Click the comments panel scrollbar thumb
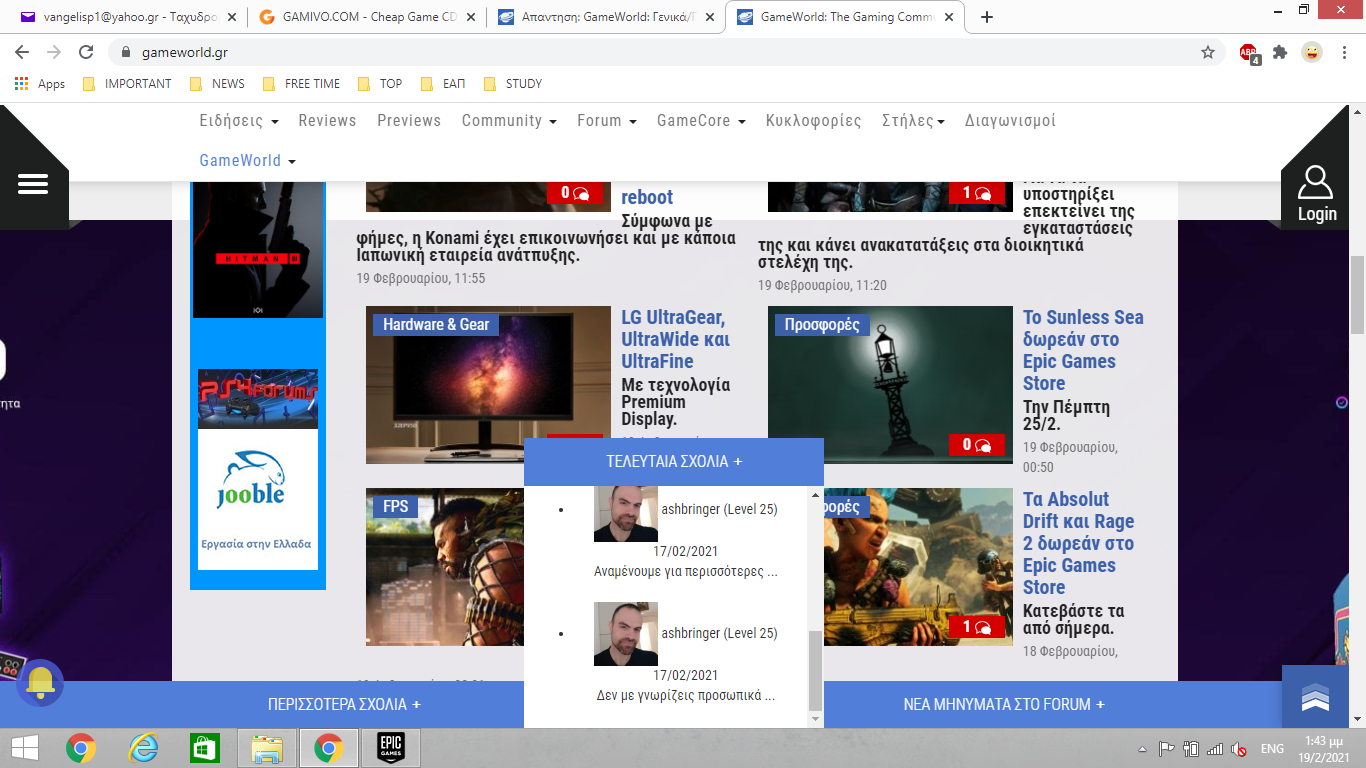Image resolution: width=1366 pixels, height=768 pixels. tap(815, 670)
